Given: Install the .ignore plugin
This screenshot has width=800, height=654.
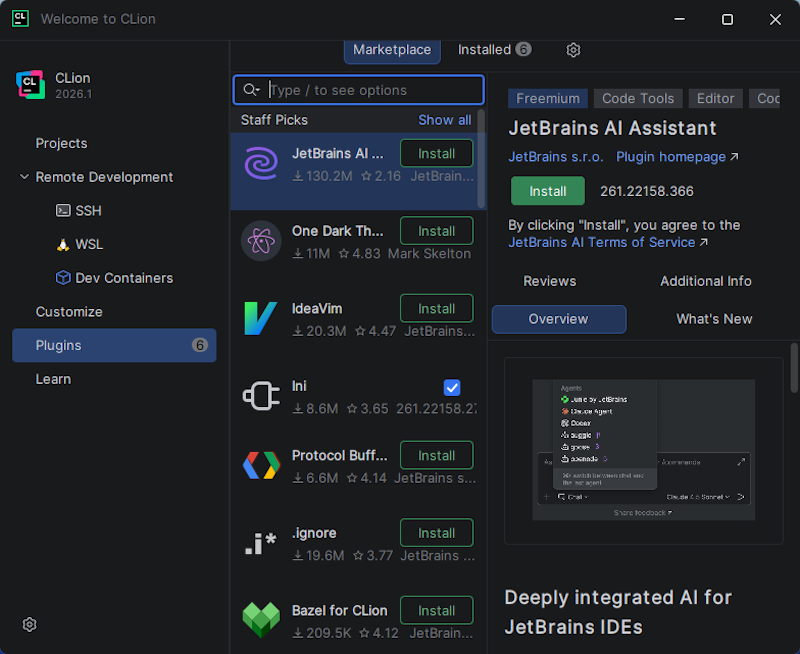Looking at the screenshot, I should pos(437,533).
